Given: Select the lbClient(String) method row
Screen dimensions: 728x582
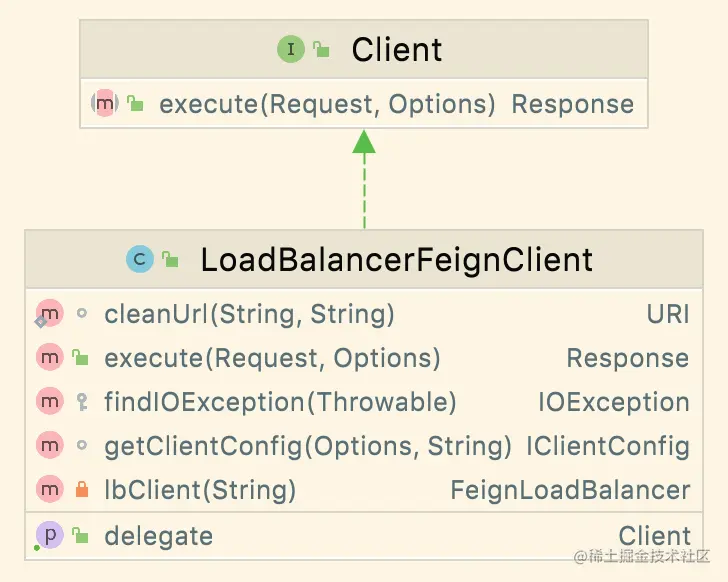Looking at the screenshot, I should click(x=200, y=490).
